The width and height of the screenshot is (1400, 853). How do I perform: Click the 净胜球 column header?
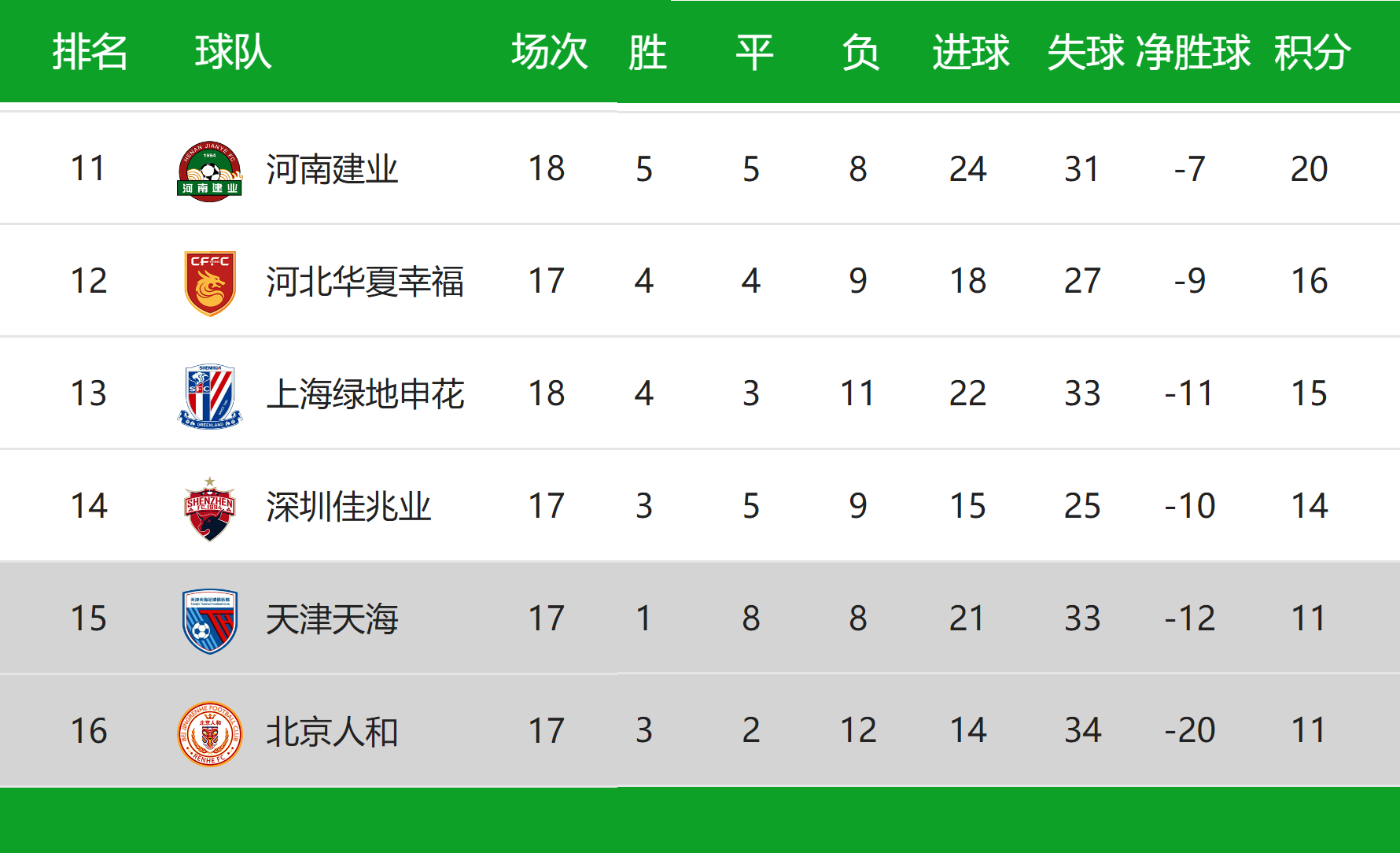coord(1193,52)
